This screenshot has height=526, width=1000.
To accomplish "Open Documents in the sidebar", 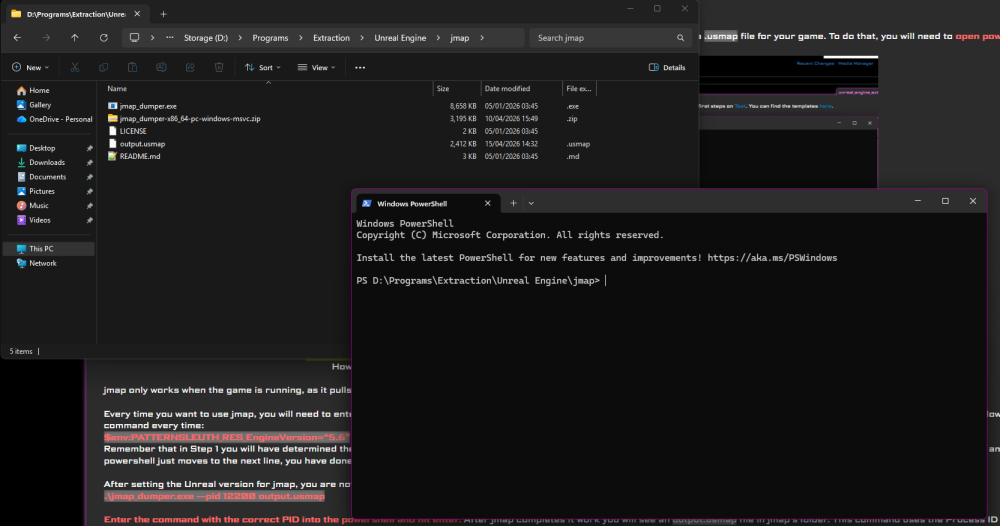I will 47,177.
